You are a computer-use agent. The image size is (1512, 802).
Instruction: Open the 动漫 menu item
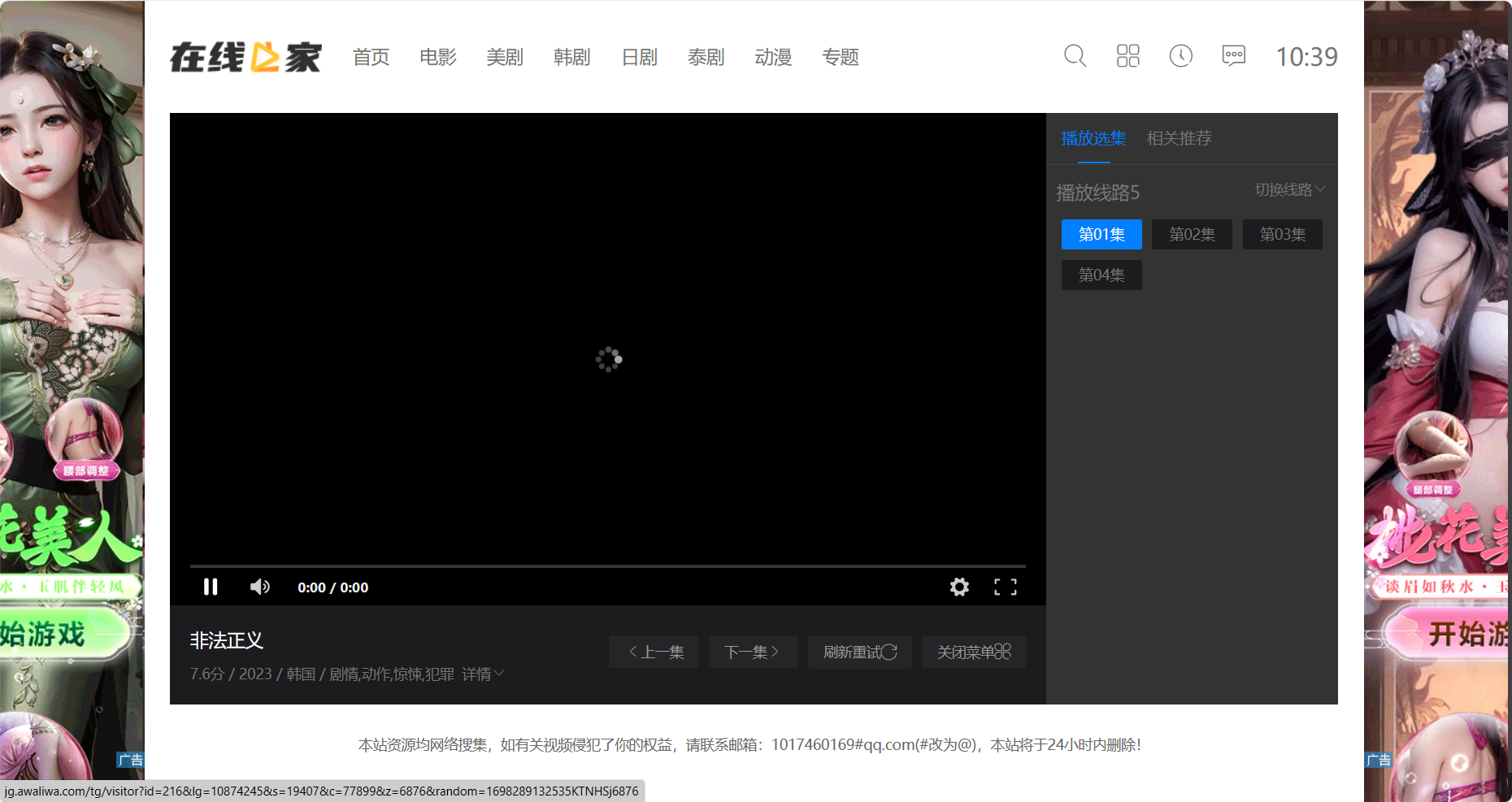[x=772, y=58]
